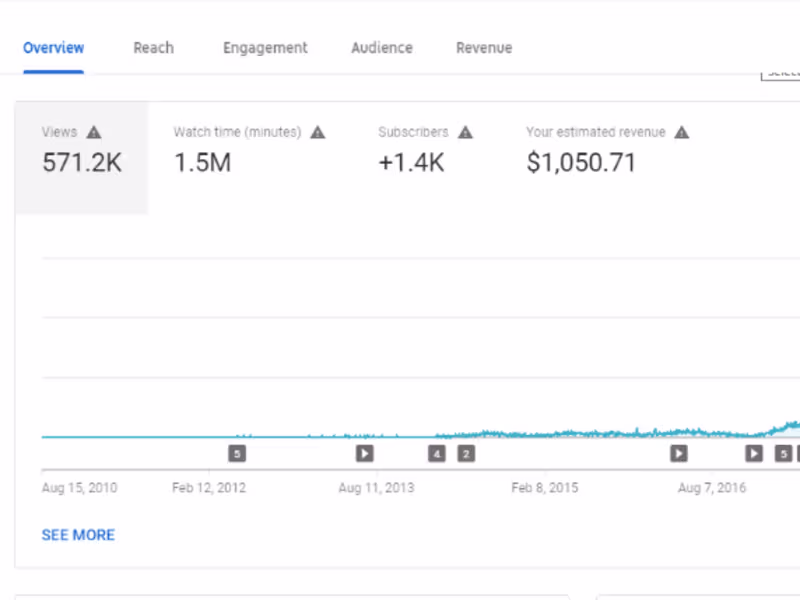Screen dimensions: 800x600
Task: Open the timeline marker labeled 2
Action: pyautogui.click(x=466, y=454)
